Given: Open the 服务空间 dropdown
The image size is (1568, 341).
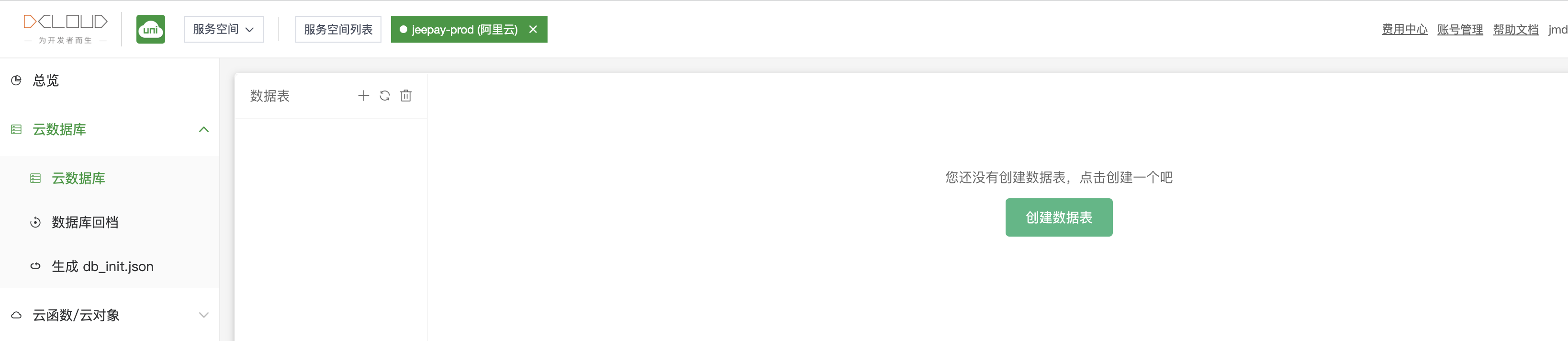Looking at the screenshot, I should click(x=224, y=29).
